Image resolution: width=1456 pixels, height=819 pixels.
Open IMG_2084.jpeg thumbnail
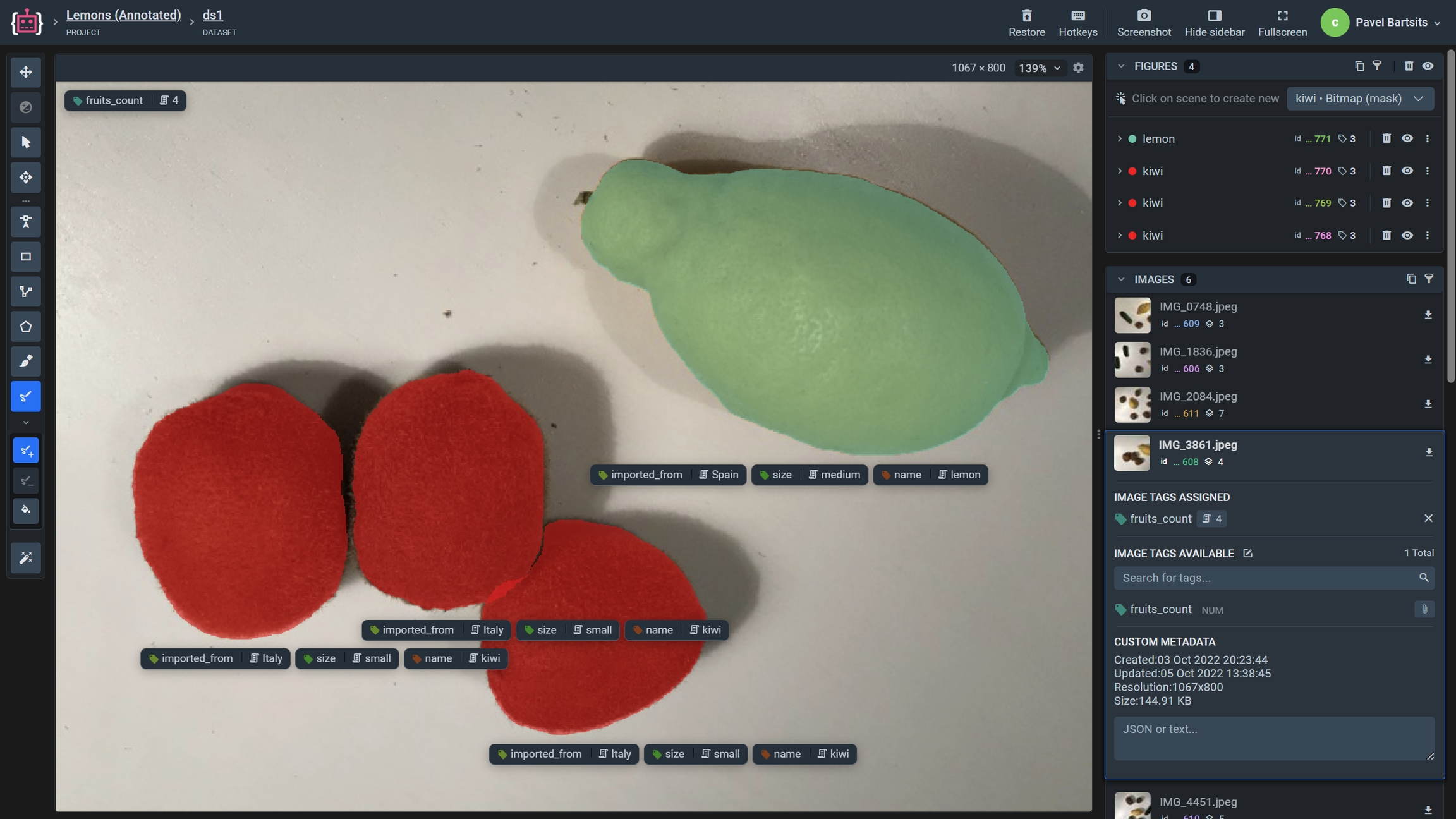[x=1132, y=404]
